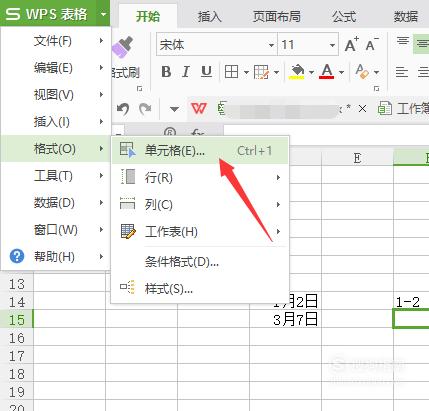
Task: Select row header 17
Action: tap(17, 356)
